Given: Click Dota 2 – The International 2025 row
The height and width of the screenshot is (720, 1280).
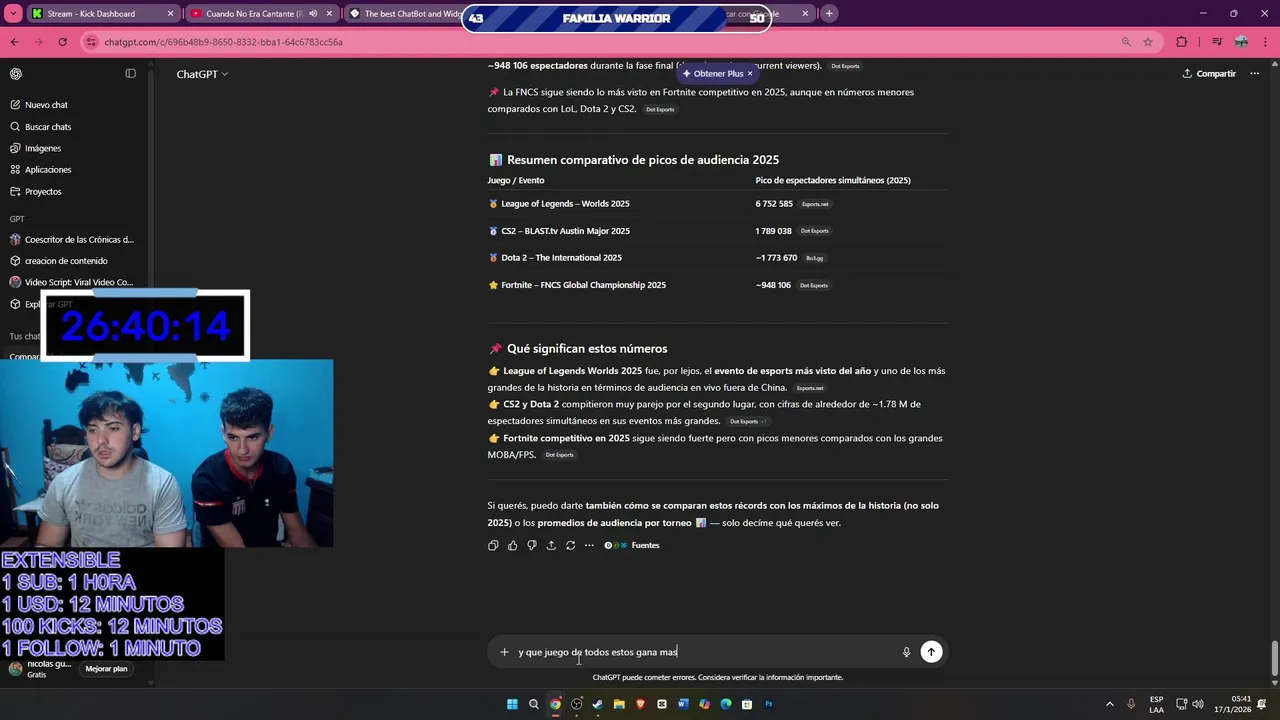Looking at the screenshot, I should [x=718, y=258].
